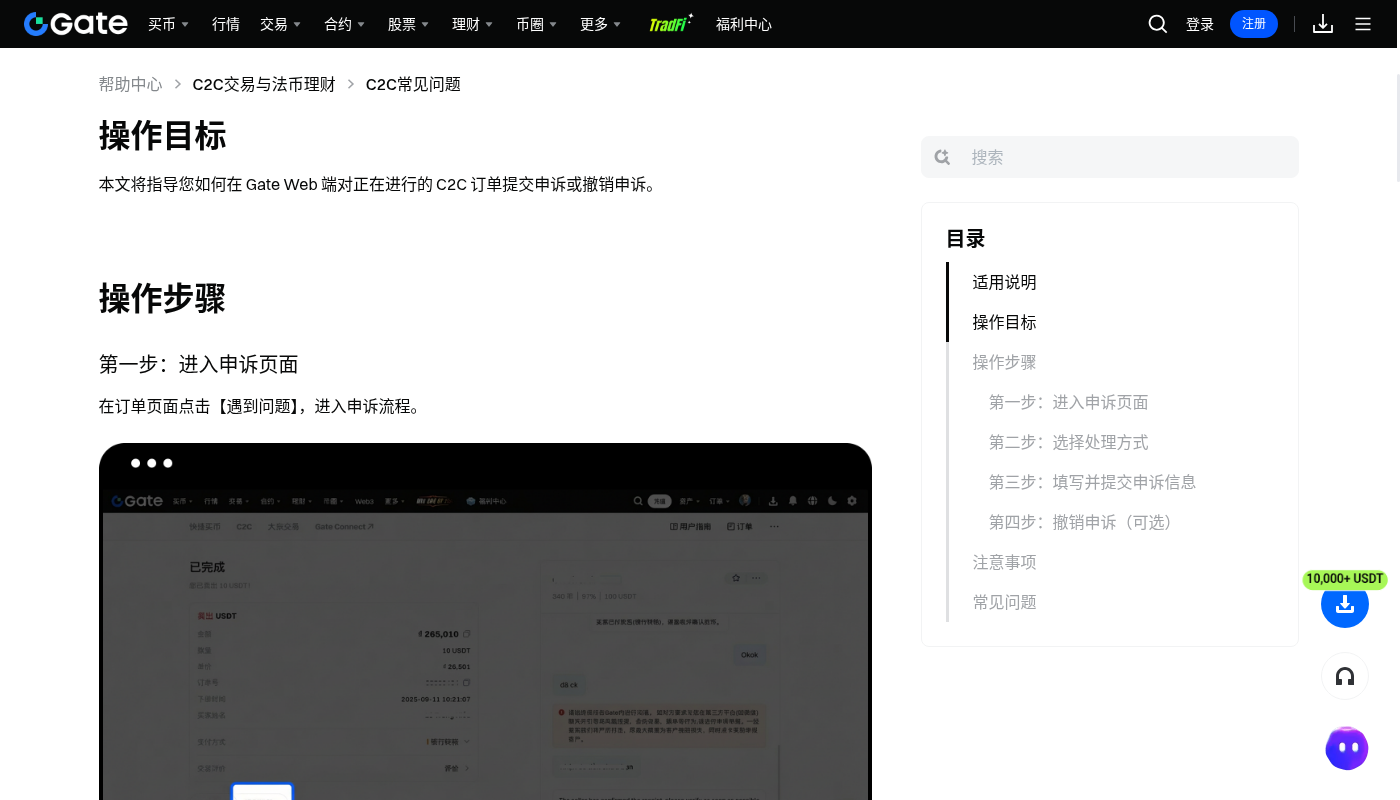
Task: Click the download app icon in header
Action: click(x=1323, y=24)
